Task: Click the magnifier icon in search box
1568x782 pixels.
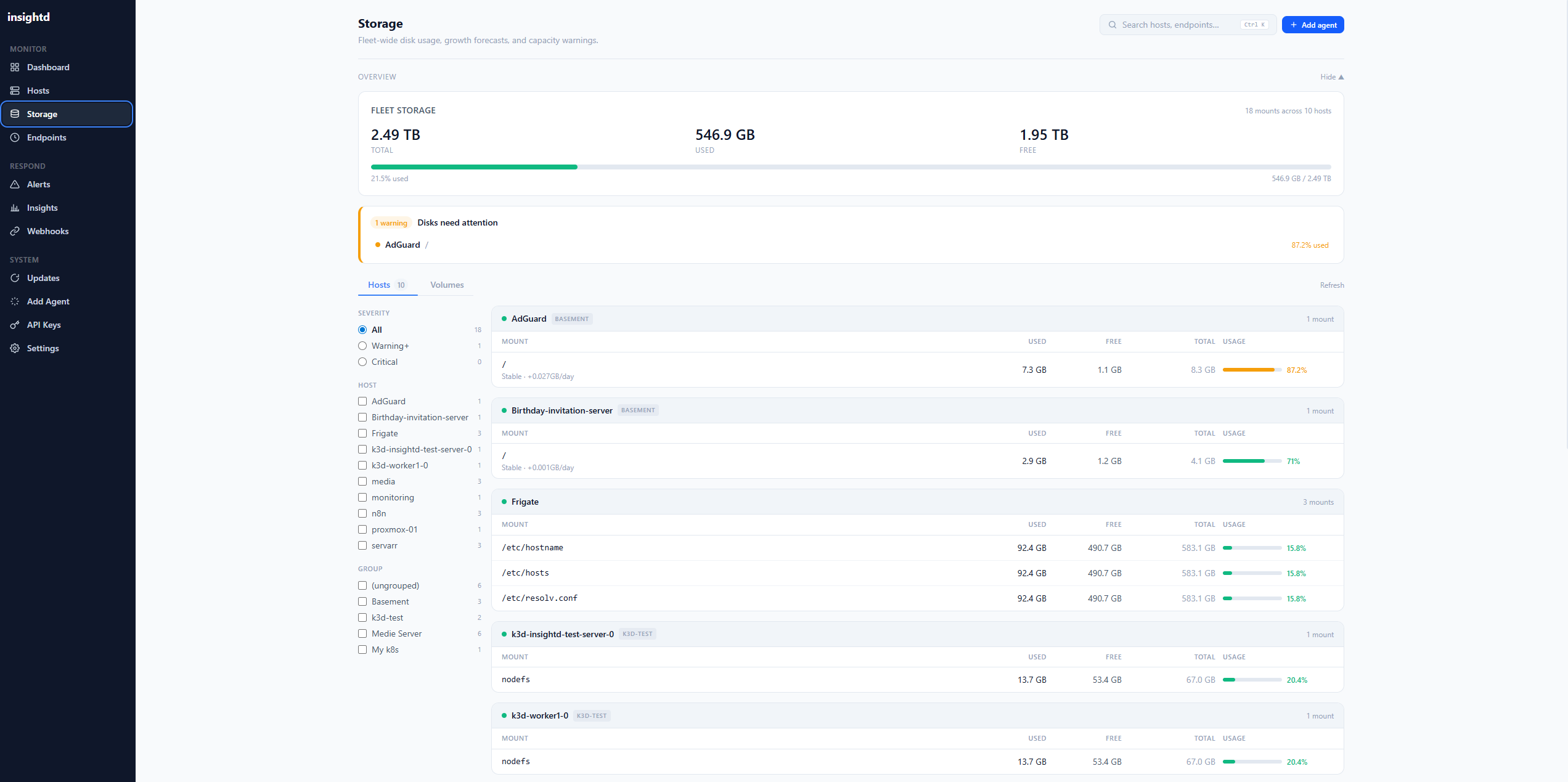Action: tap(1113, 25)
